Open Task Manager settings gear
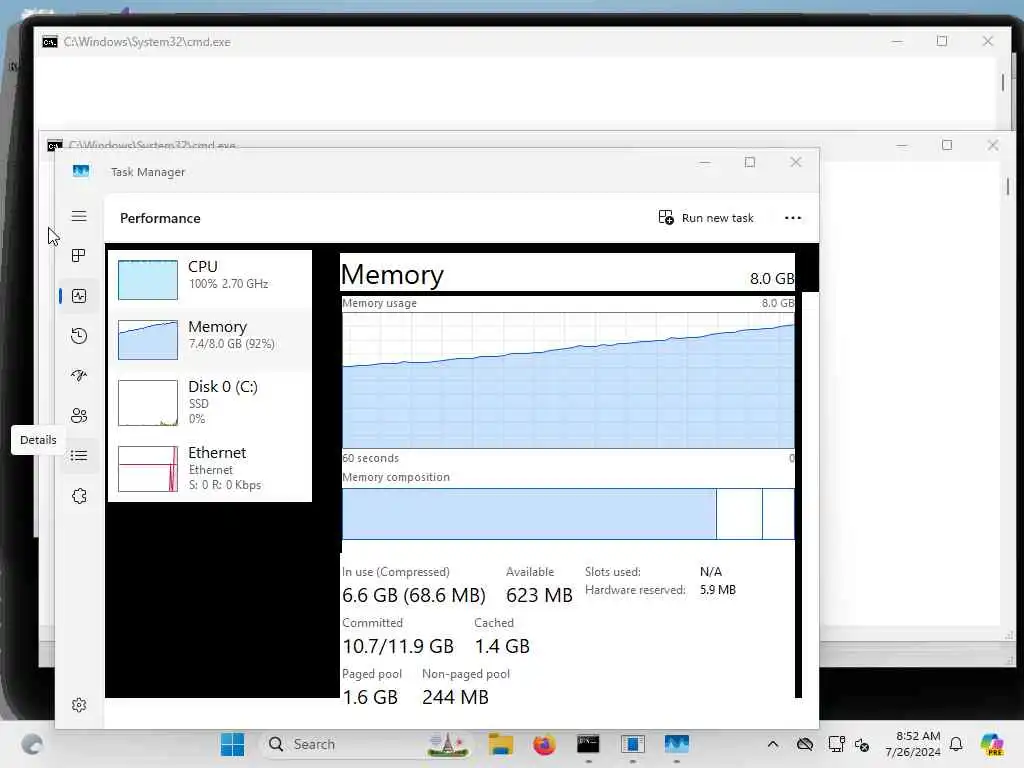Viewport: 1024px width, 768px height. click(x=79, y=705)
